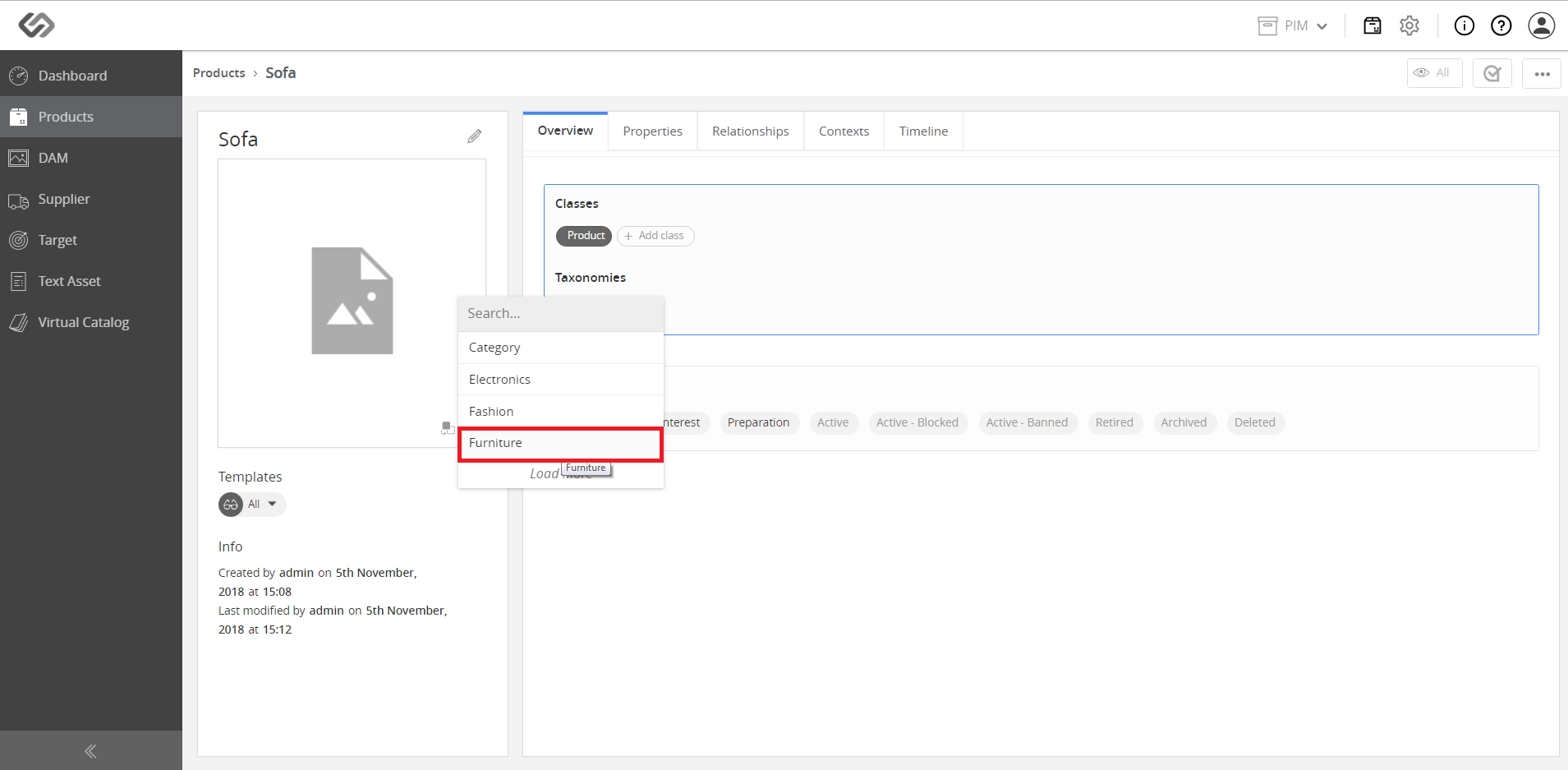Viewport: 1568px width, 770px height.
Task: Edit Sofa name with pencil icon
Action: [475, 136]
